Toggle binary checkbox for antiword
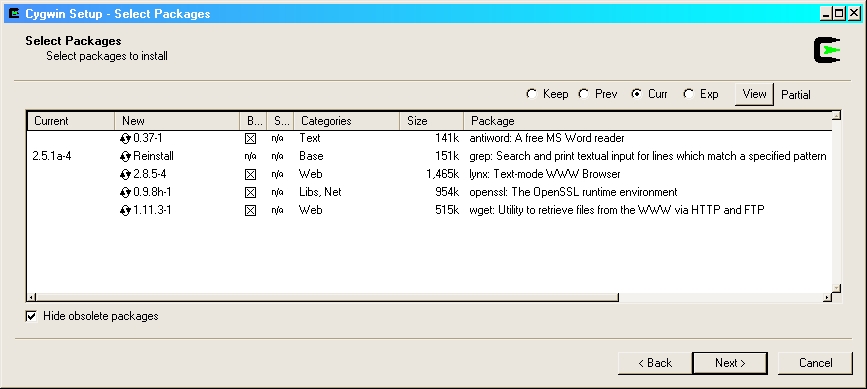The width and height of the screenshot is (867, 389). (250, 138)
